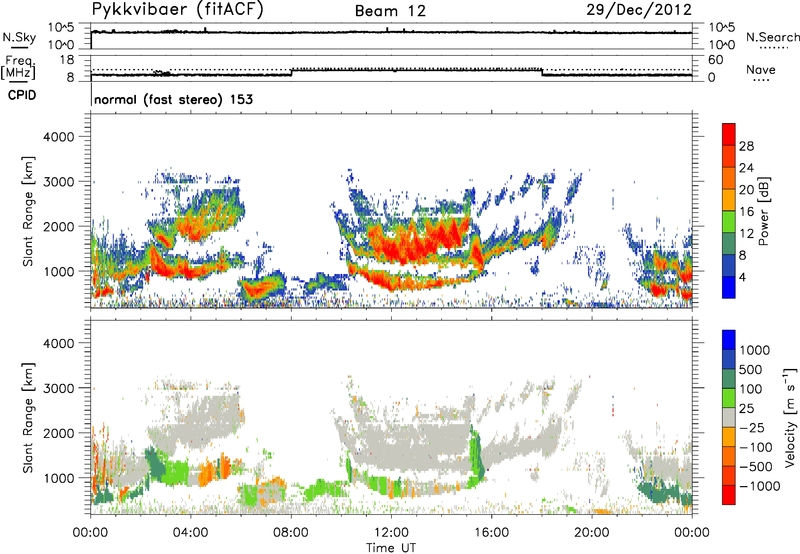This screenshot has width=800, height=554.
Task: Click the '-1000' velocity colorbar tick
Action: pyautogui.click(x=759, y=486)
